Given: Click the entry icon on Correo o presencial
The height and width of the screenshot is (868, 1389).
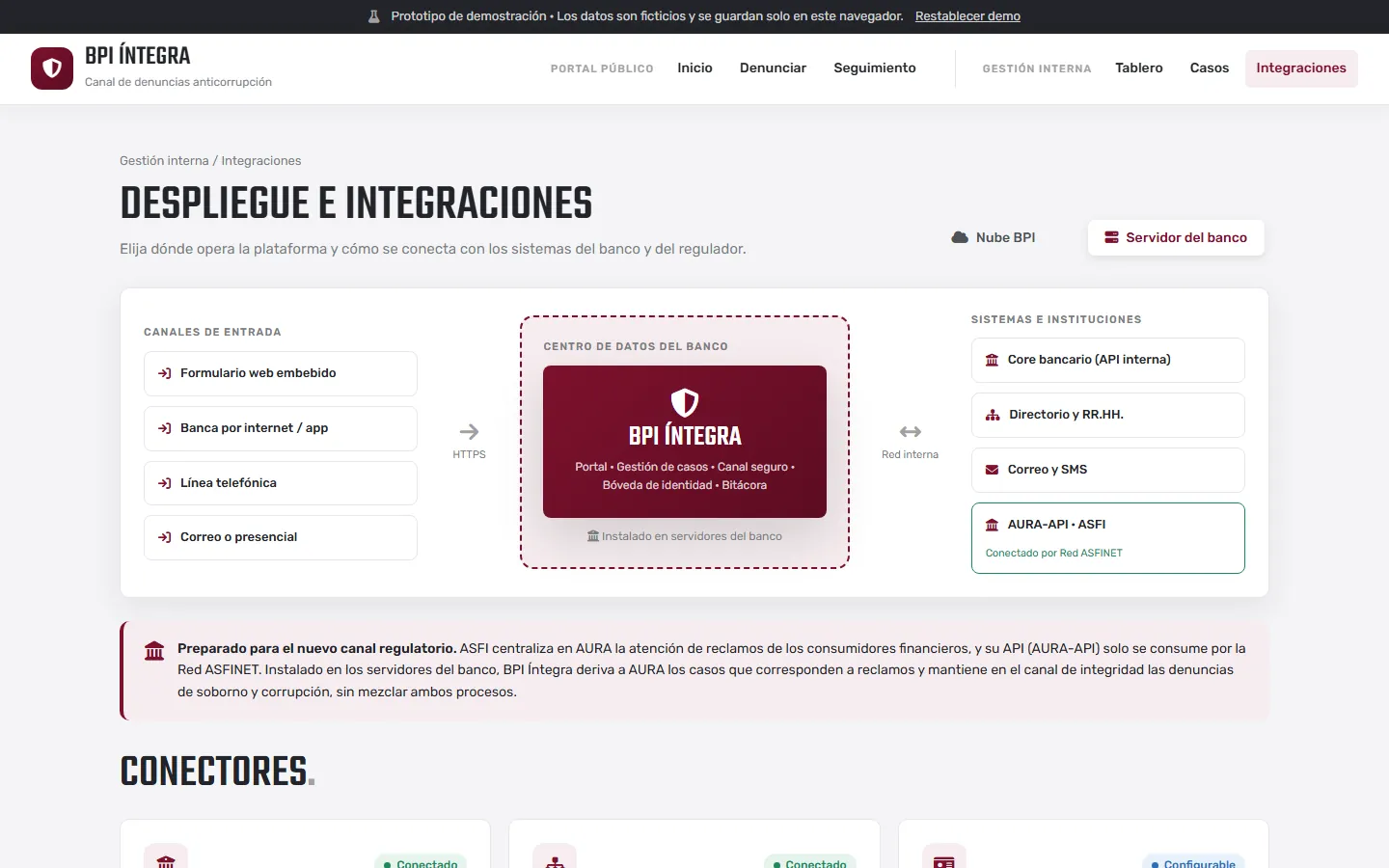Looking at the screenshot, I should [x=165, y=537].
